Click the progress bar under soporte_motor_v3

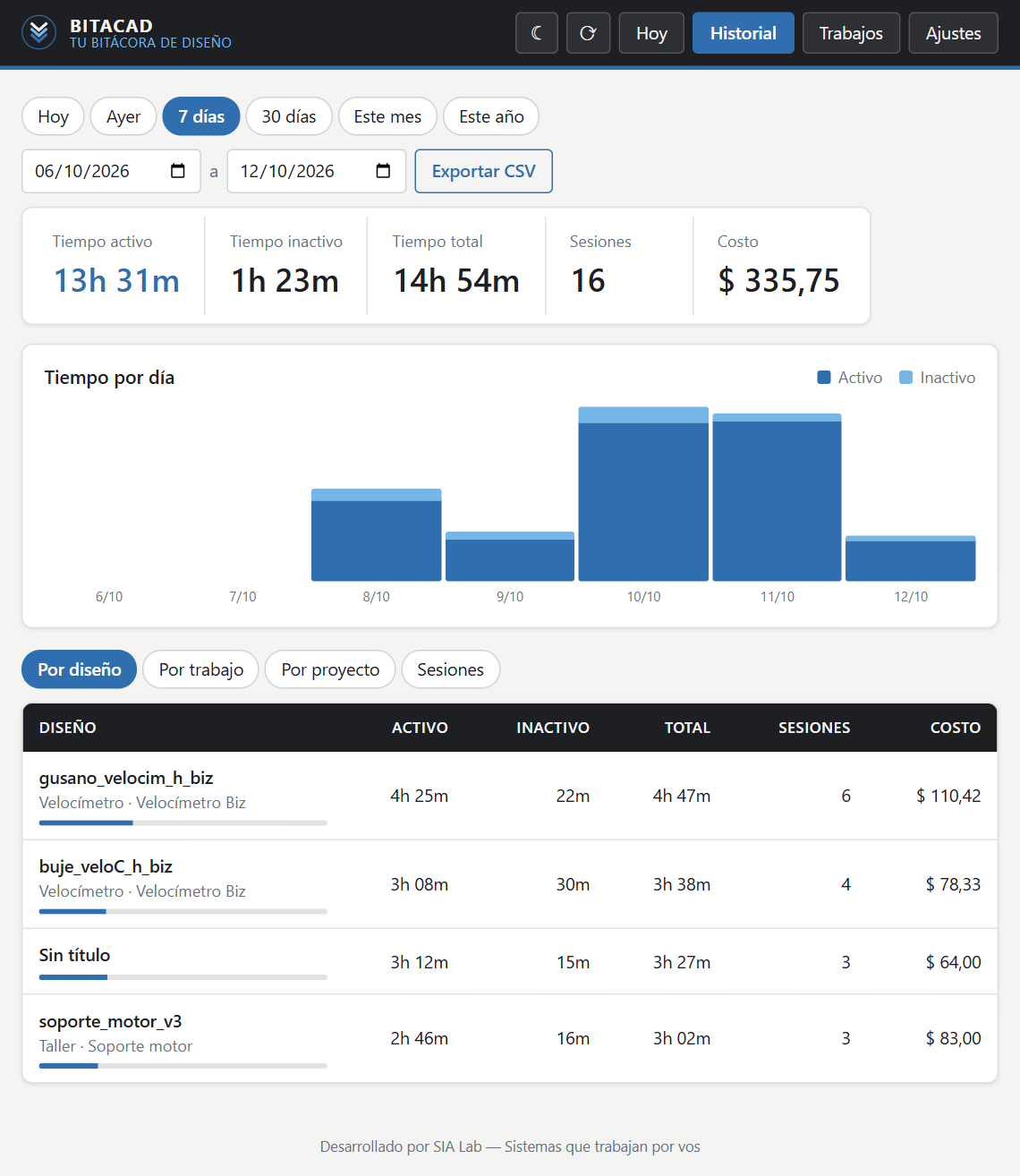click(x=183, y=1066)
